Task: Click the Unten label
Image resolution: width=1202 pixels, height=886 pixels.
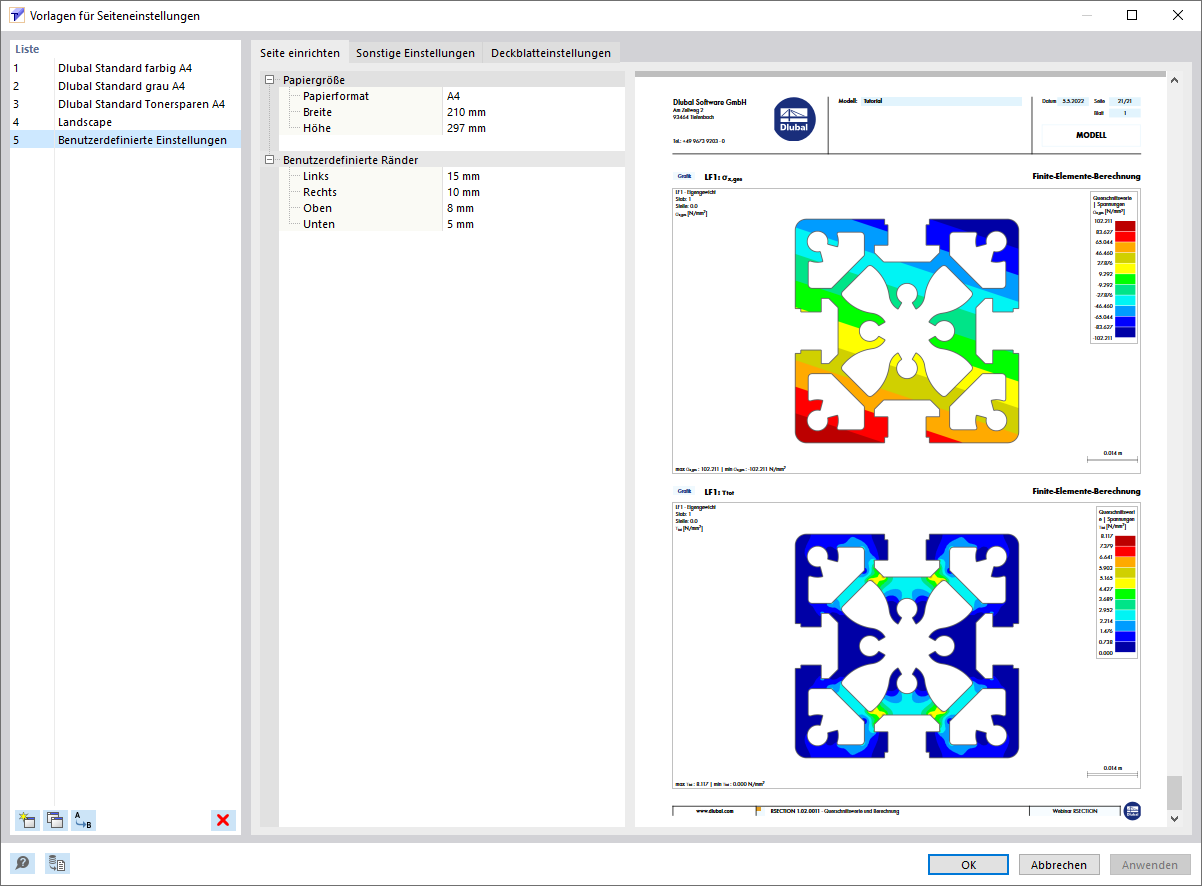Action: tap(319, 224)
